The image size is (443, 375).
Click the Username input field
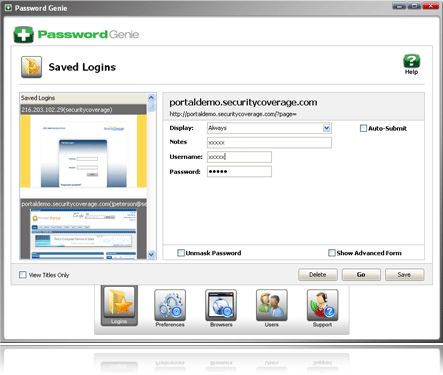click(239, 157)
